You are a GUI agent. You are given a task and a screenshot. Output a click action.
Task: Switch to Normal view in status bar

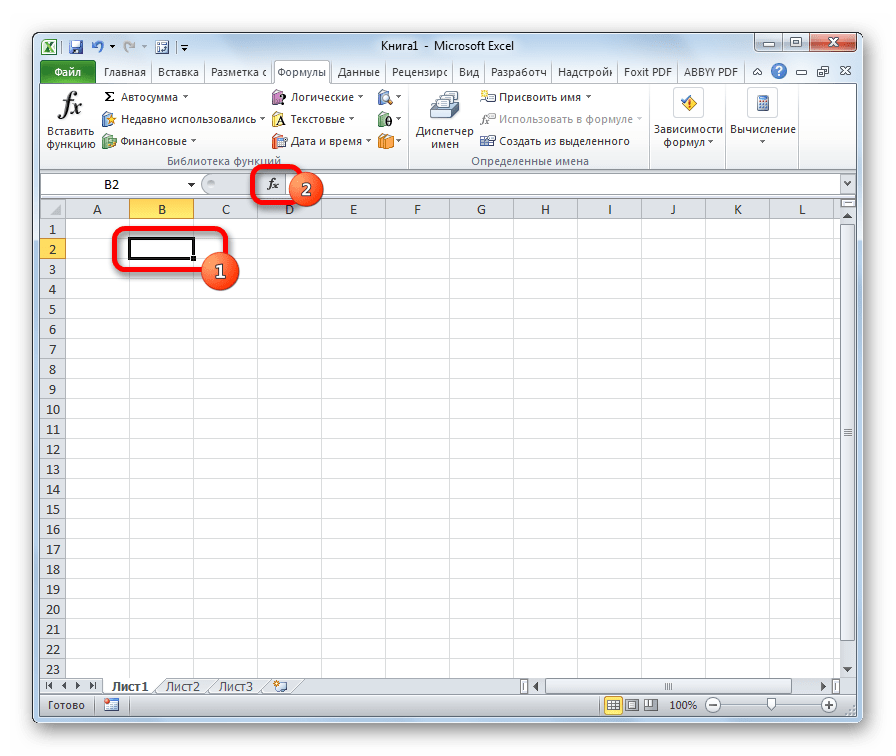613,705
